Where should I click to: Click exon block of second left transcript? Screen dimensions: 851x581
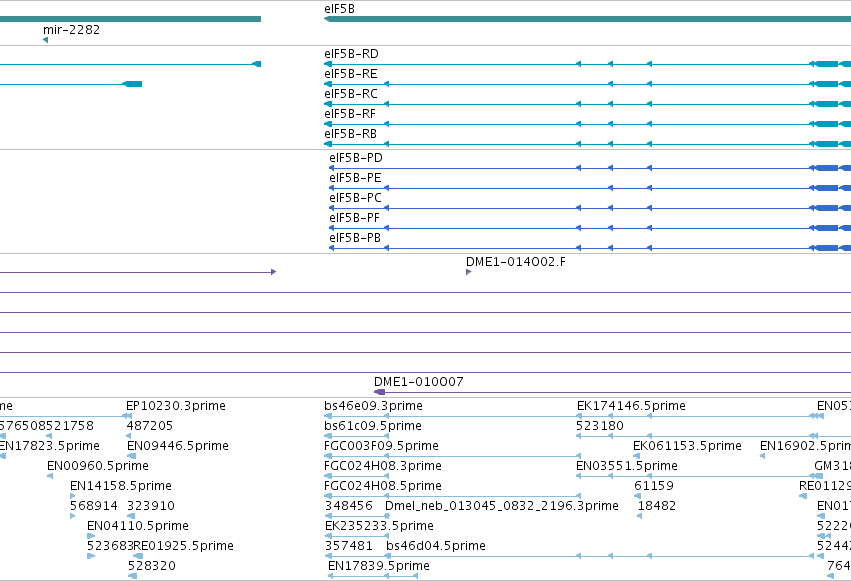pyautogui.click(x=134, y=84)
